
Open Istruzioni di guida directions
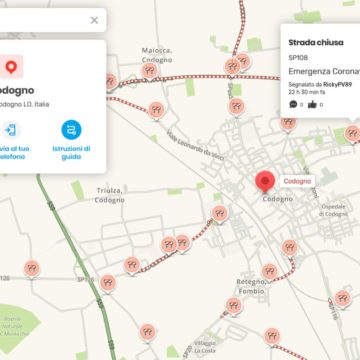point(71,140)
